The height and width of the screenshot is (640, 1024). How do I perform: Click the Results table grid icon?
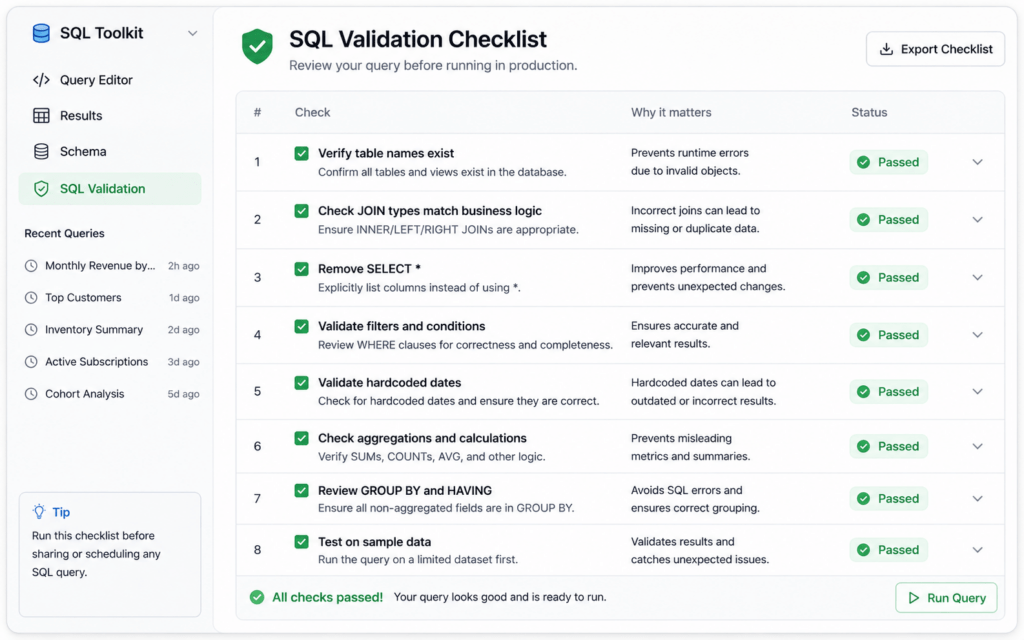point(41,116)
